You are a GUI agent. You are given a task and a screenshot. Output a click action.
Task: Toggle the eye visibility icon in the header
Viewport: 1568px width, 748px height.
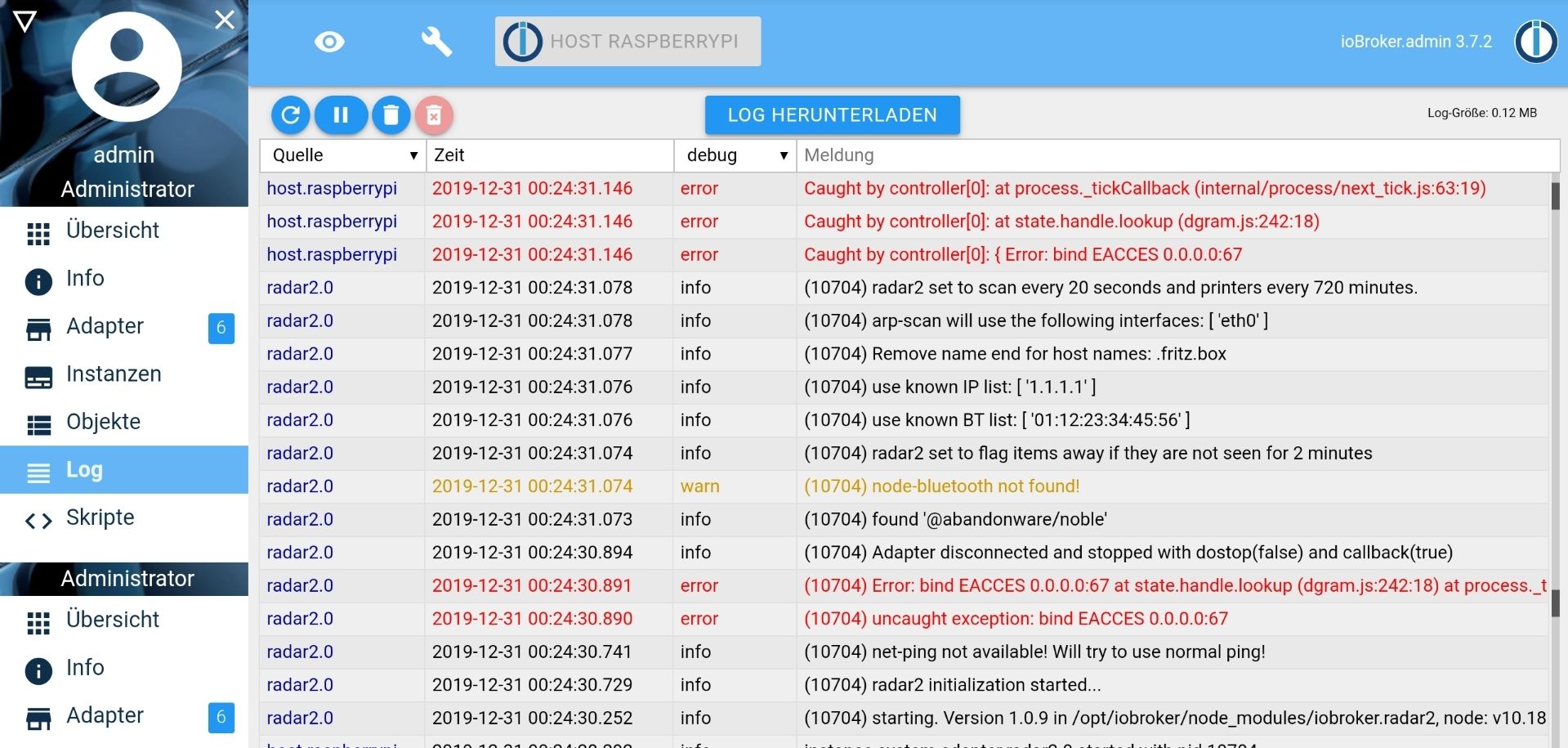pos(329,42)
